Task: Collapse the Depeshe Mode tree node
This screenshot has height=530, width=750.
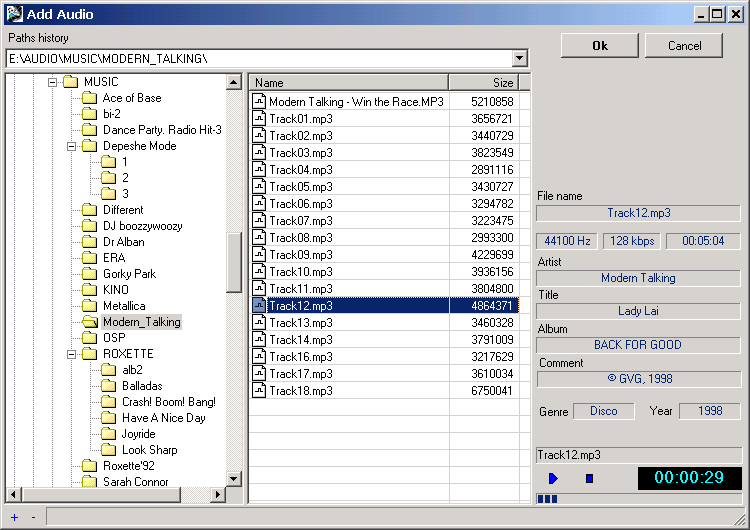Action: [x=72, y=146]
